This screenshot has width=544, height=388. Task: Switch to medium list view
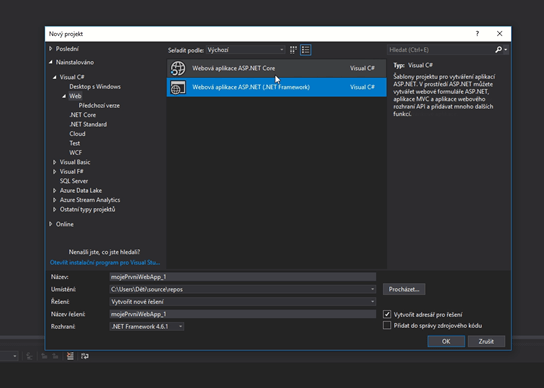click(306, 50)
